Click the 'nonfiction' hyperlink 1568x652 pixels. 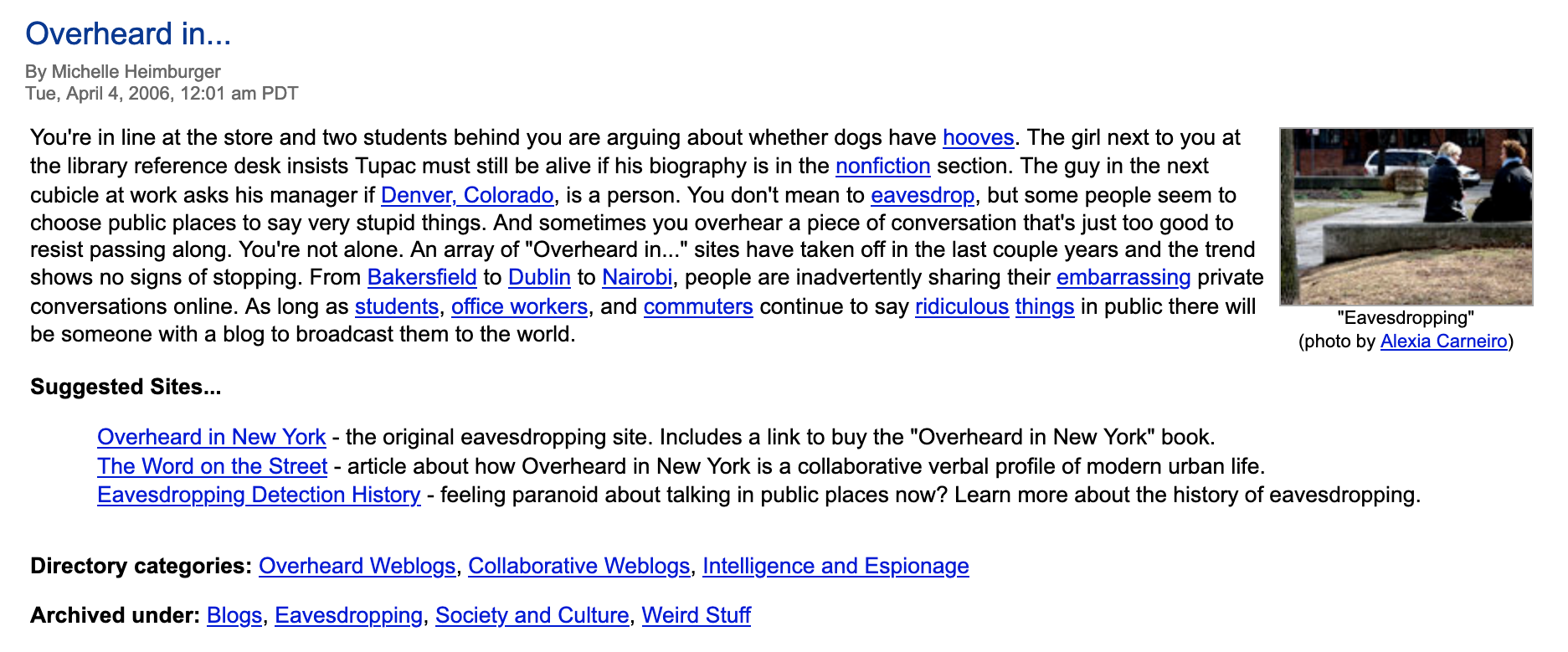(882, 166)
